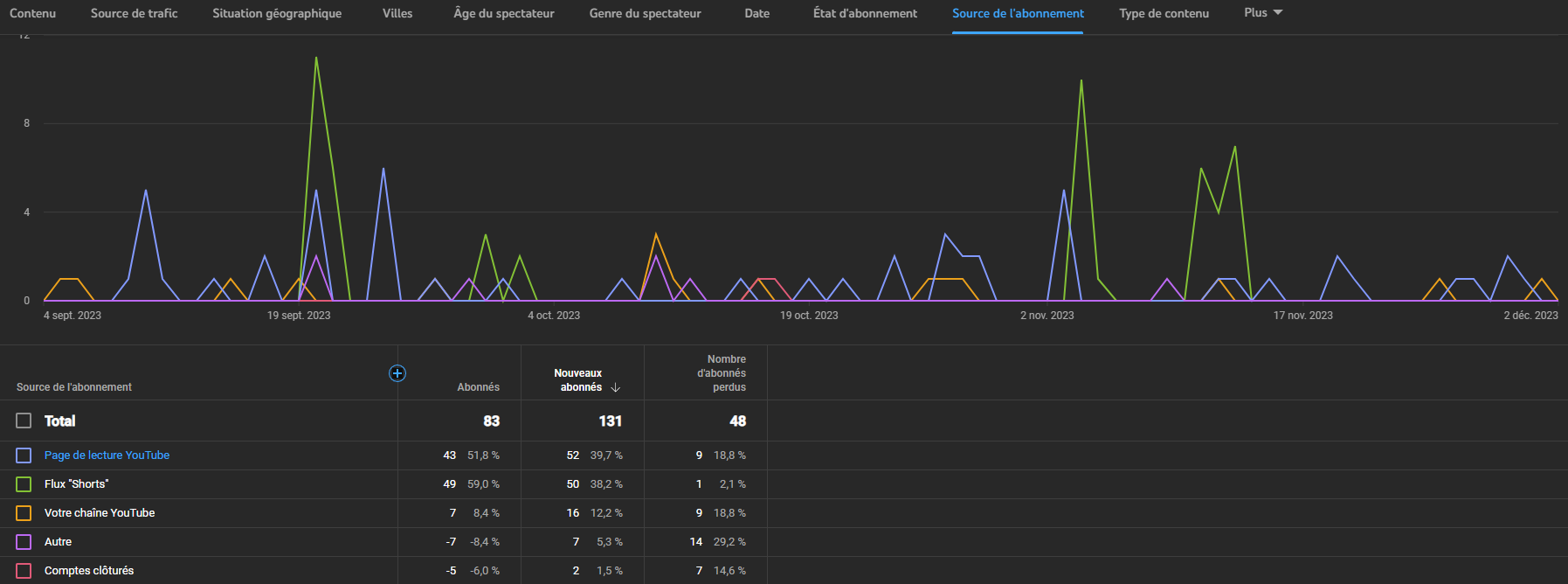Switch to the Source de trafic tab
This screenshot has height=584, width=1568.
tap(134, 13)
